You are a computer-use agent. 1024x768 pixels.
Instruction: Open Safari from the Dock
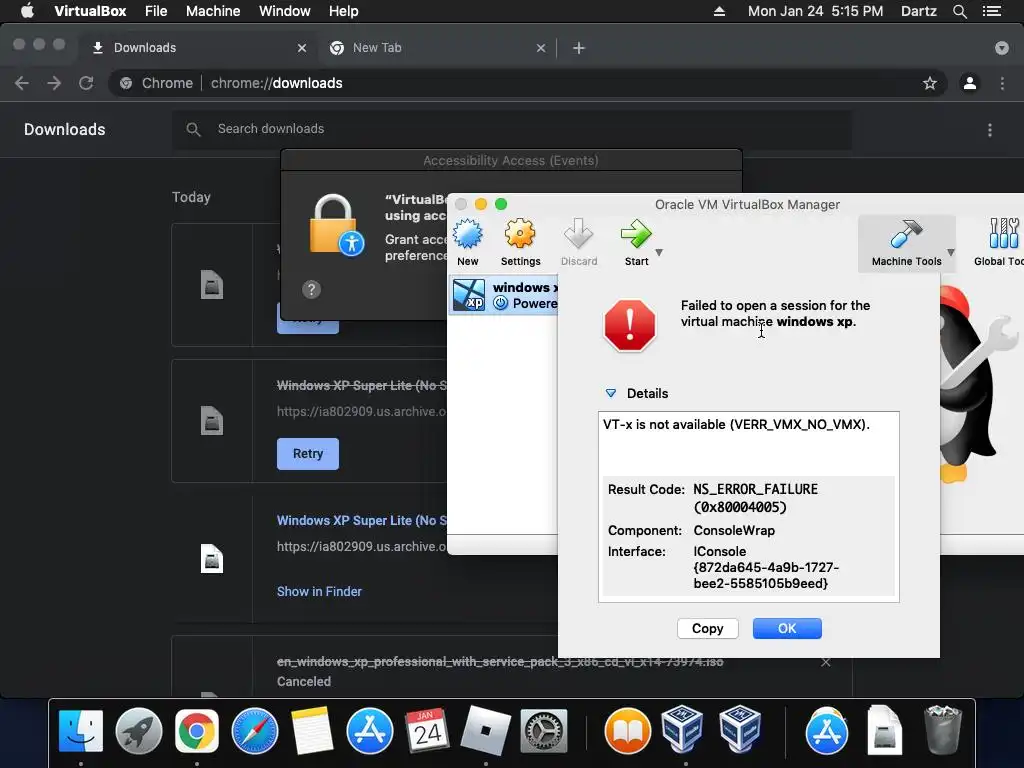(x=255, y=731)
